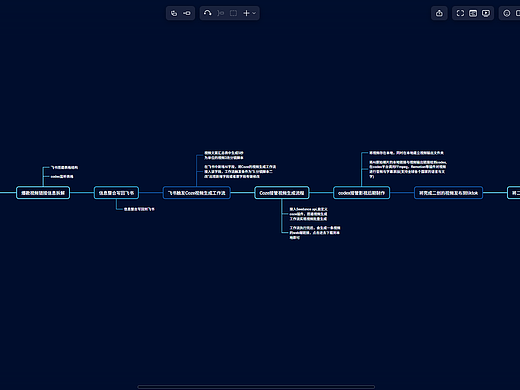This screenshot has width=520, height=390.
Task: Click the round face icon in toolbar
Action: click(507, 13)
